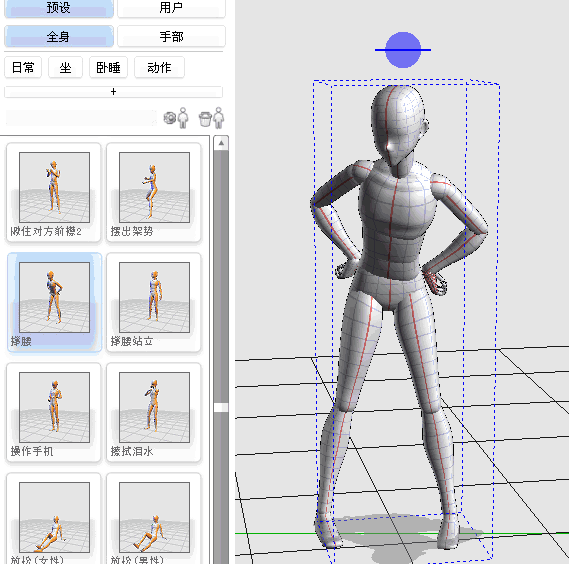Pick the 放松(男性) sitting pose thumbnail

tap(154, 519)
